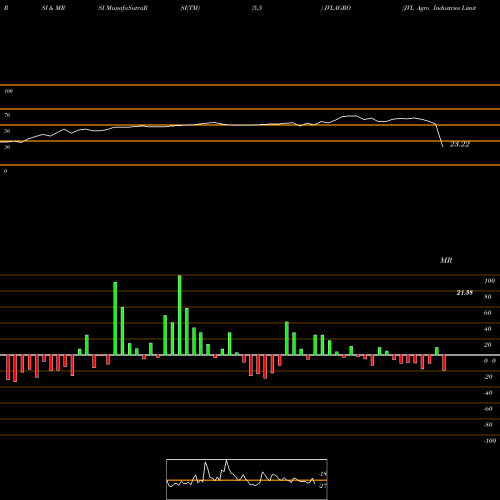Click the '40' label on MR axis
This screenshot has width=500, height=500.
pos(488,329)
